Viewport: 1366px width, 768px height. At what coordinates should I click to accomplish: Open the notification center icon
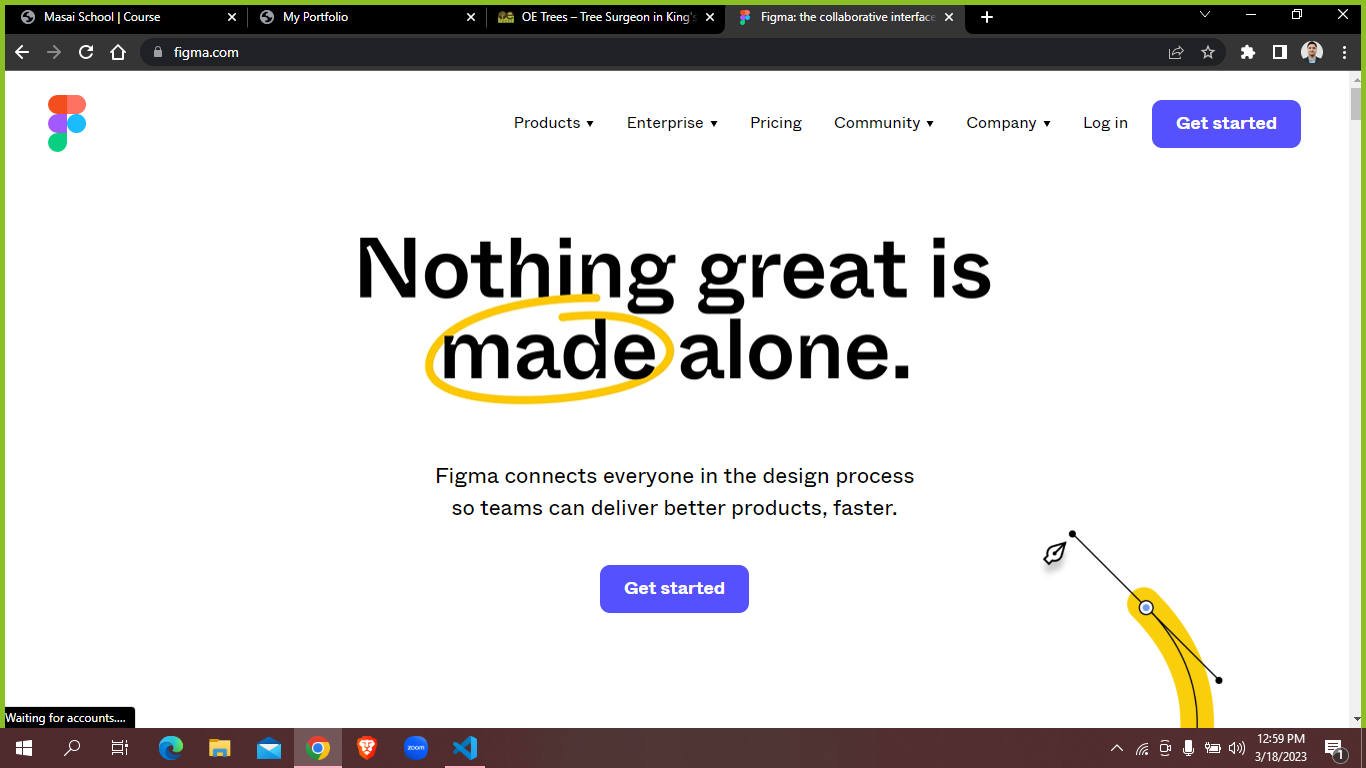[1334, 749]
